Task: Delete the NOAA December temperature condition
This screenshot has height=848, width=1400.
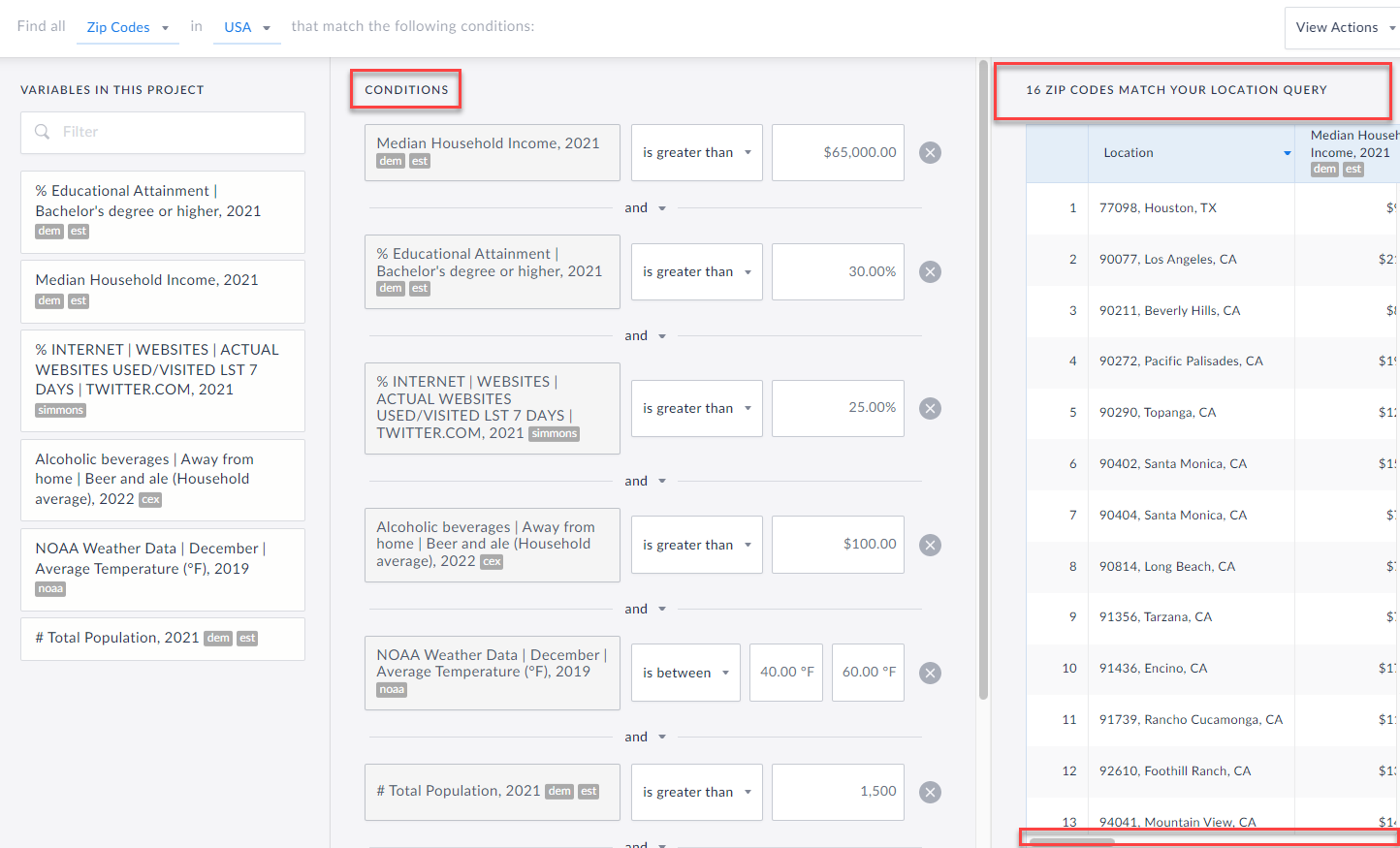Action: click(930, 674)
